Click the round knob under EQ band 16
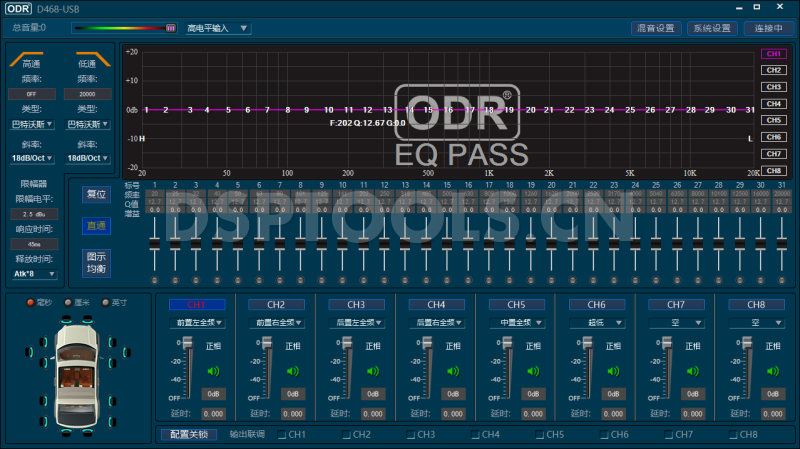Image resolution: width=800 pixels, height=449 pixels. click(x=468, y=280)
